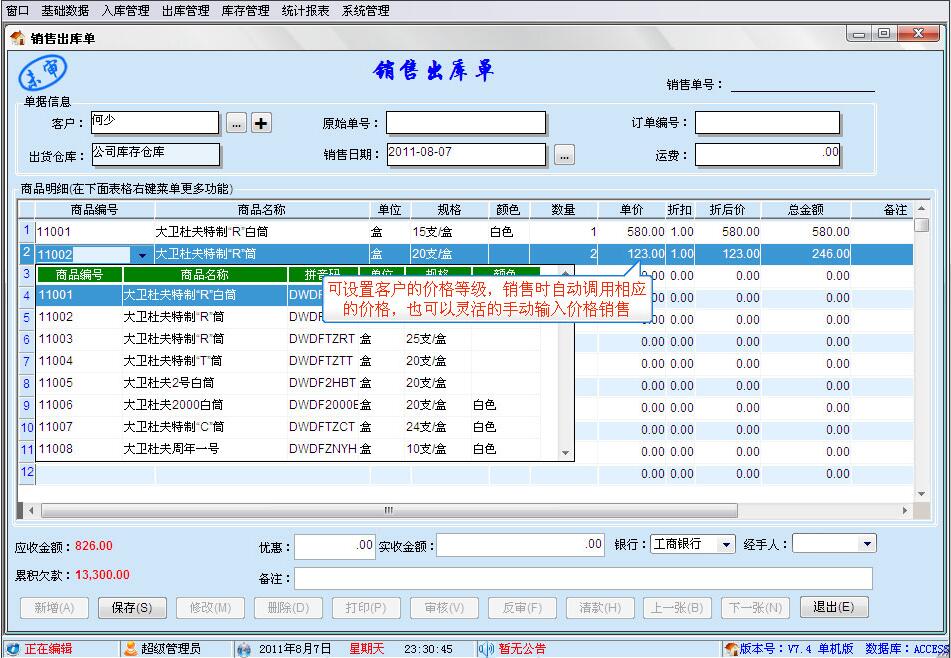Click the clock icon beside 2011年8月7日

pyautogui.click(x=244, y=647)
